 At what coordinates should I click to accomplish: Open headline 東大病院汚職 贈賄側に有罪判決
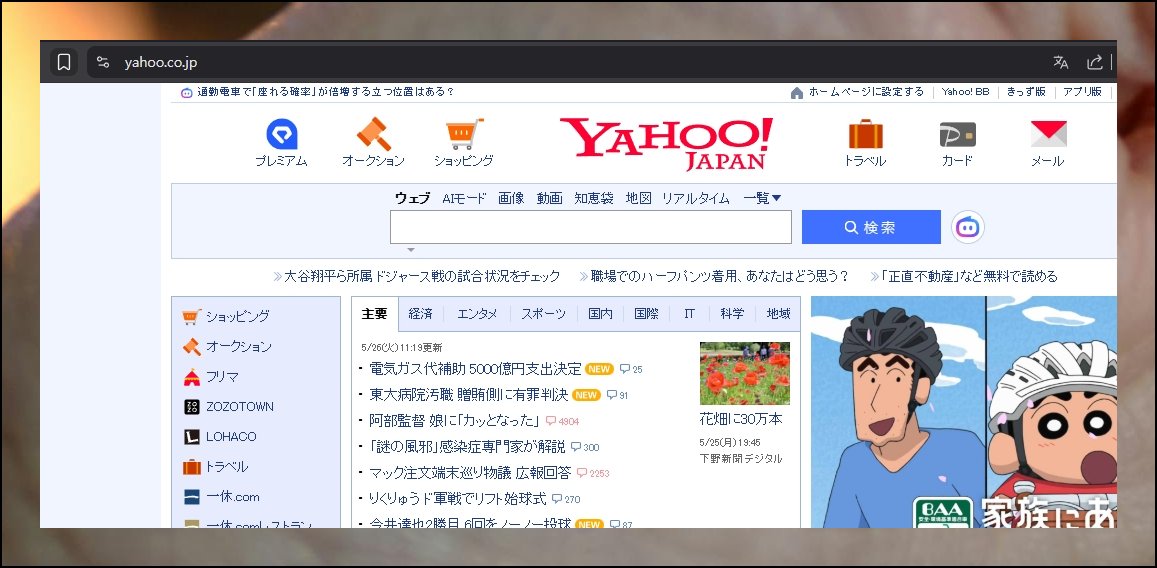[x=469, y=395]
